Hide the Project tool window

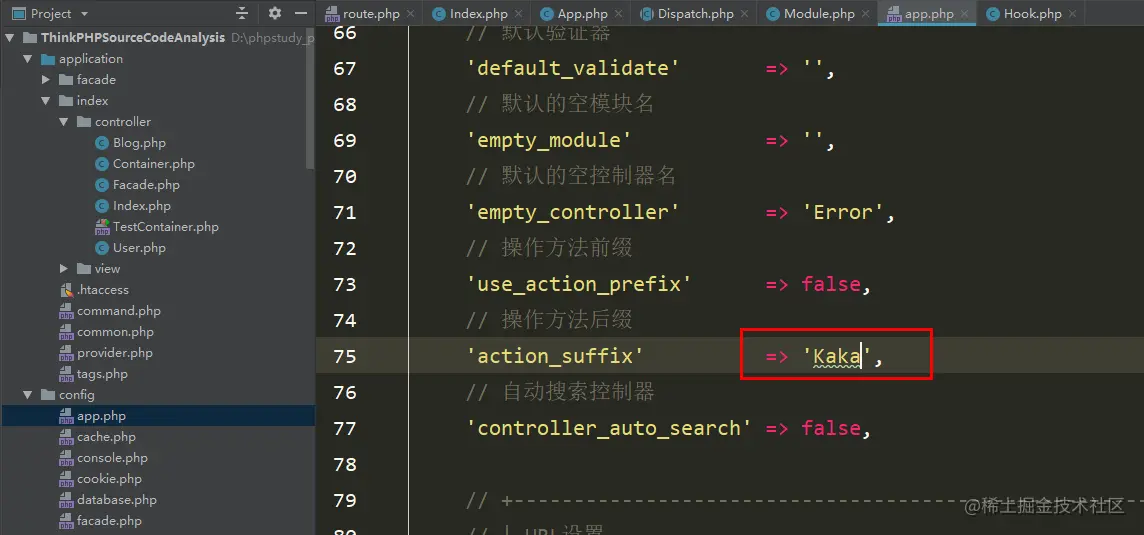tap(301, 13)
